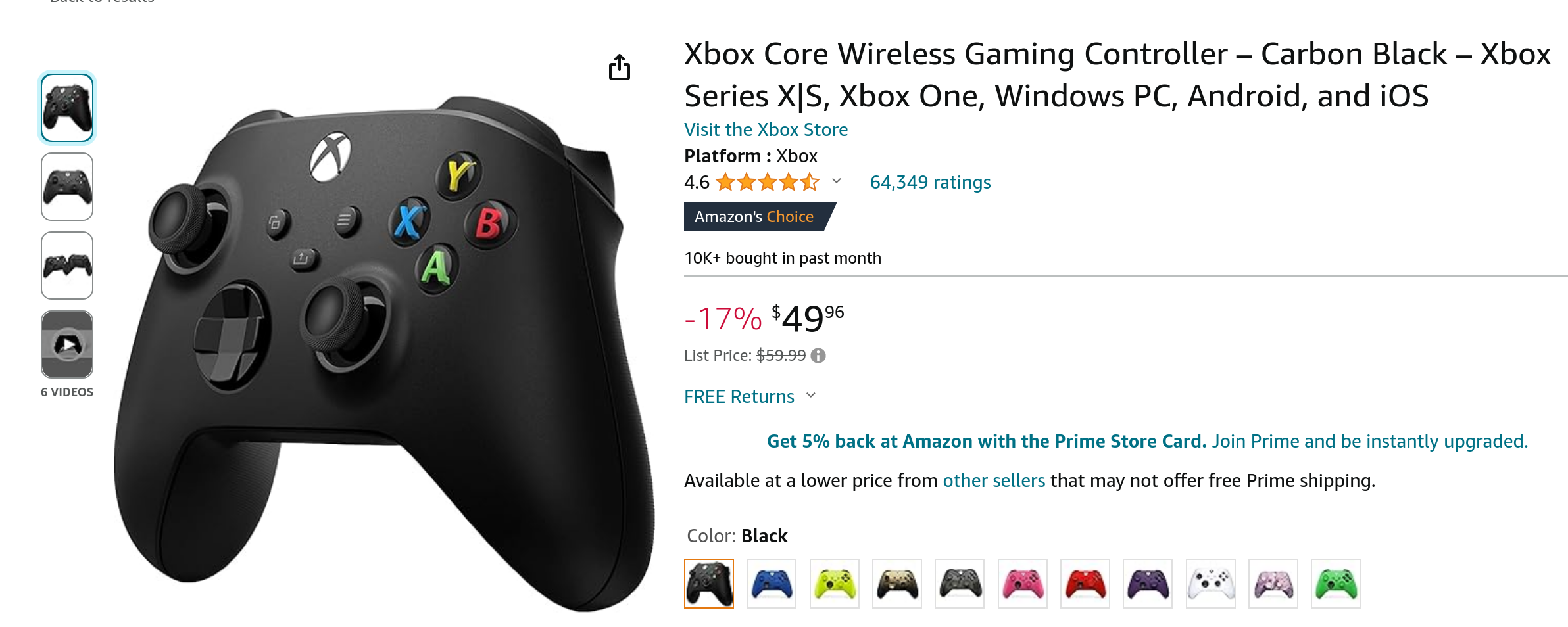This screenshot has width=1568, height=627.
Task: Expand the FREE Returns chevron
Action: (x=811, y=395)
